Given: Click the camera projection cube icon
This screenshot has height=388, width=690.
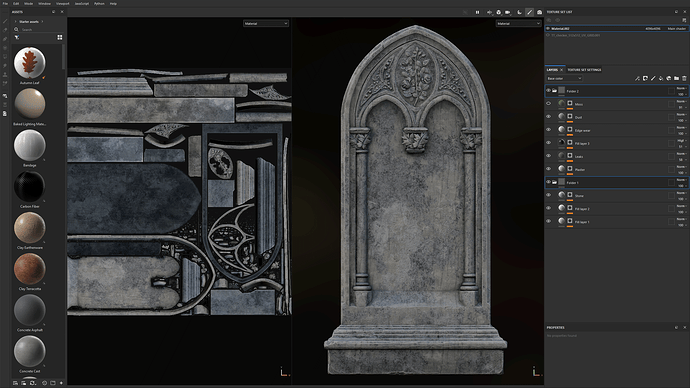Looking at the screenshot, I should click(x=499, y=12).
